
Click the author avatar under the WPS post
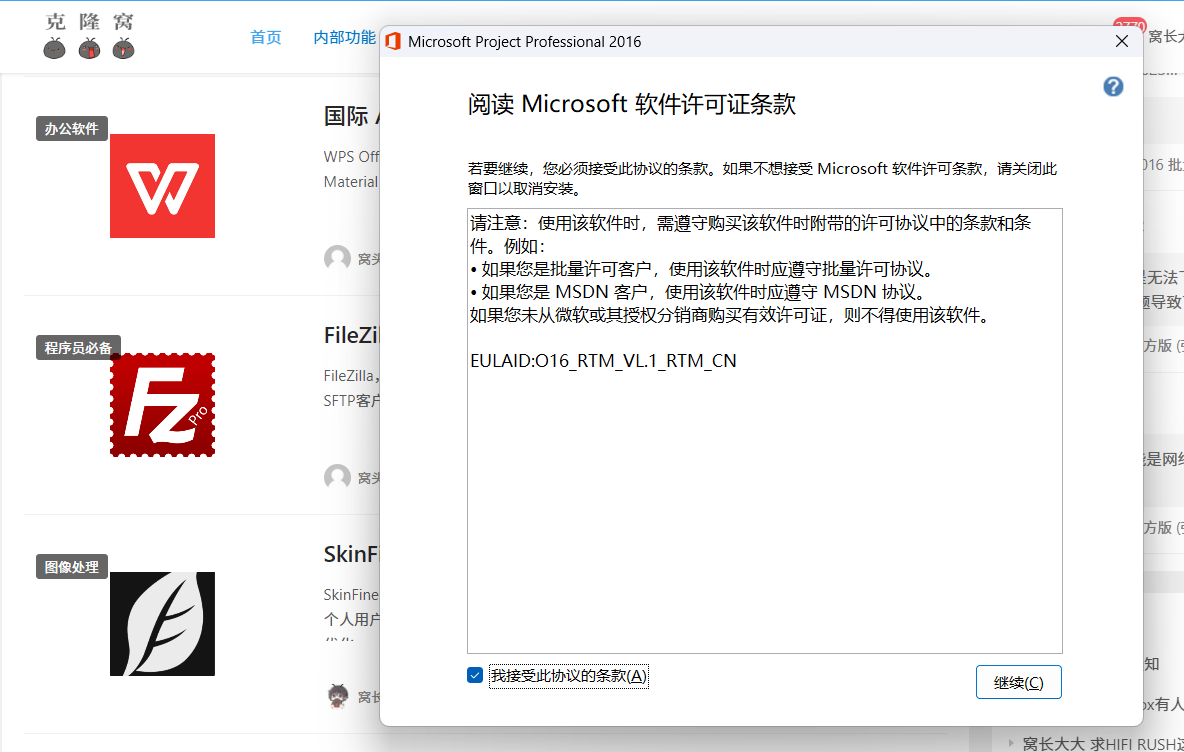pos(337,258)
